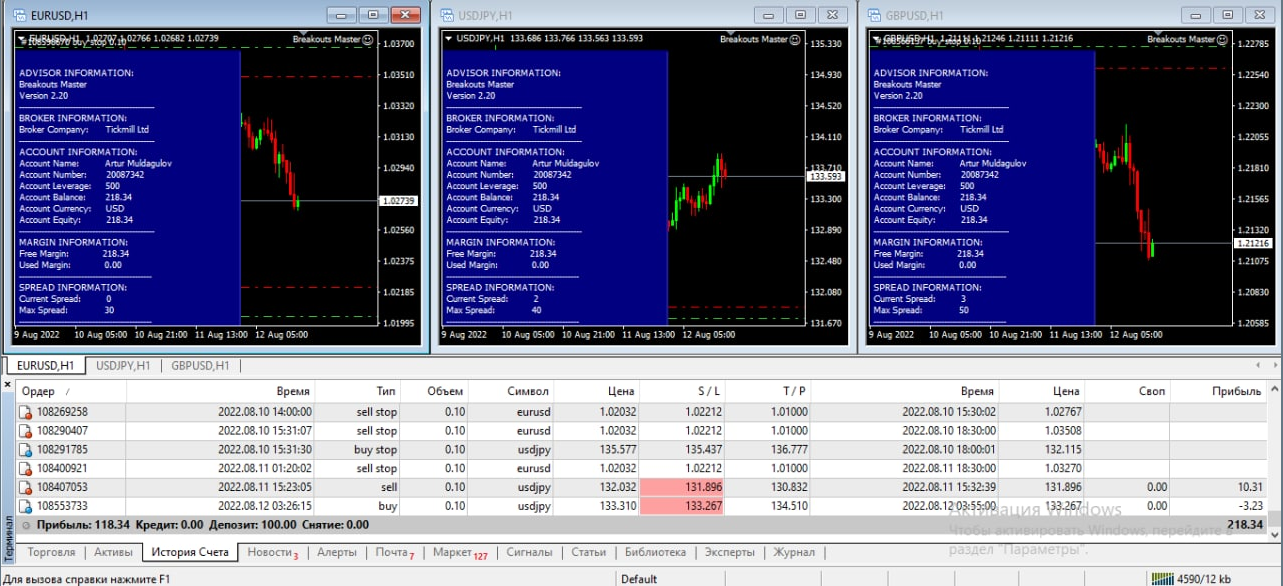Sort by the T / P column header
Screen dimensions: 1283x586
767,391
